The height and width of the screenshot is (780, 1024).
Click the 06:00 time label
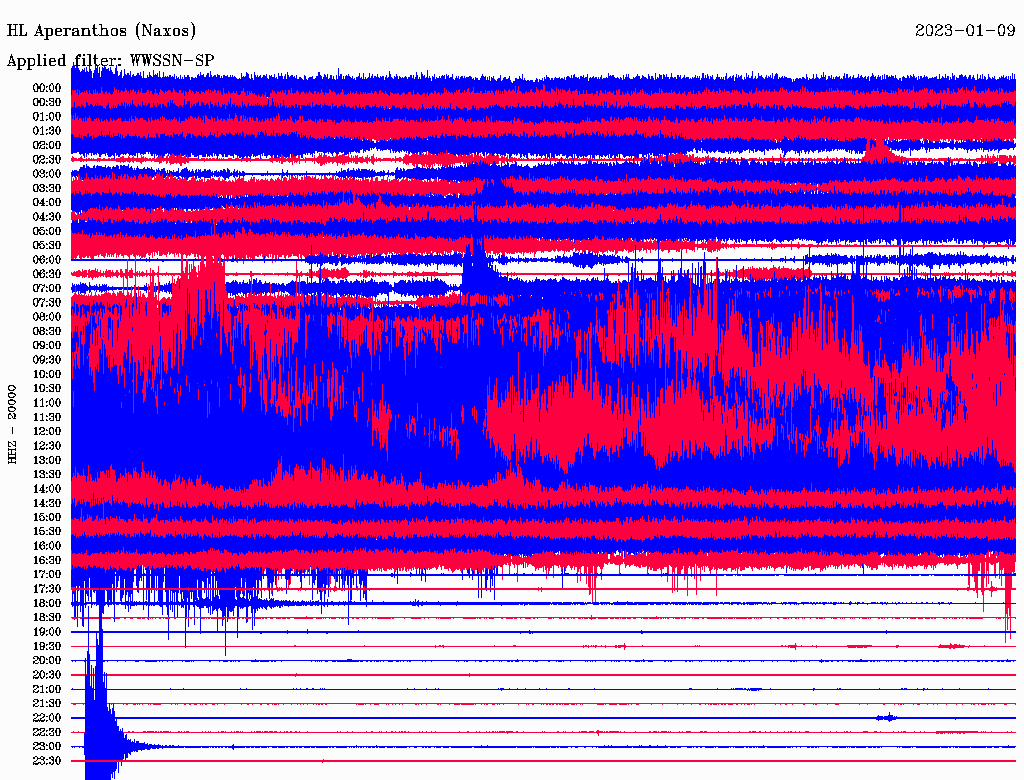[x=47, y=260]
